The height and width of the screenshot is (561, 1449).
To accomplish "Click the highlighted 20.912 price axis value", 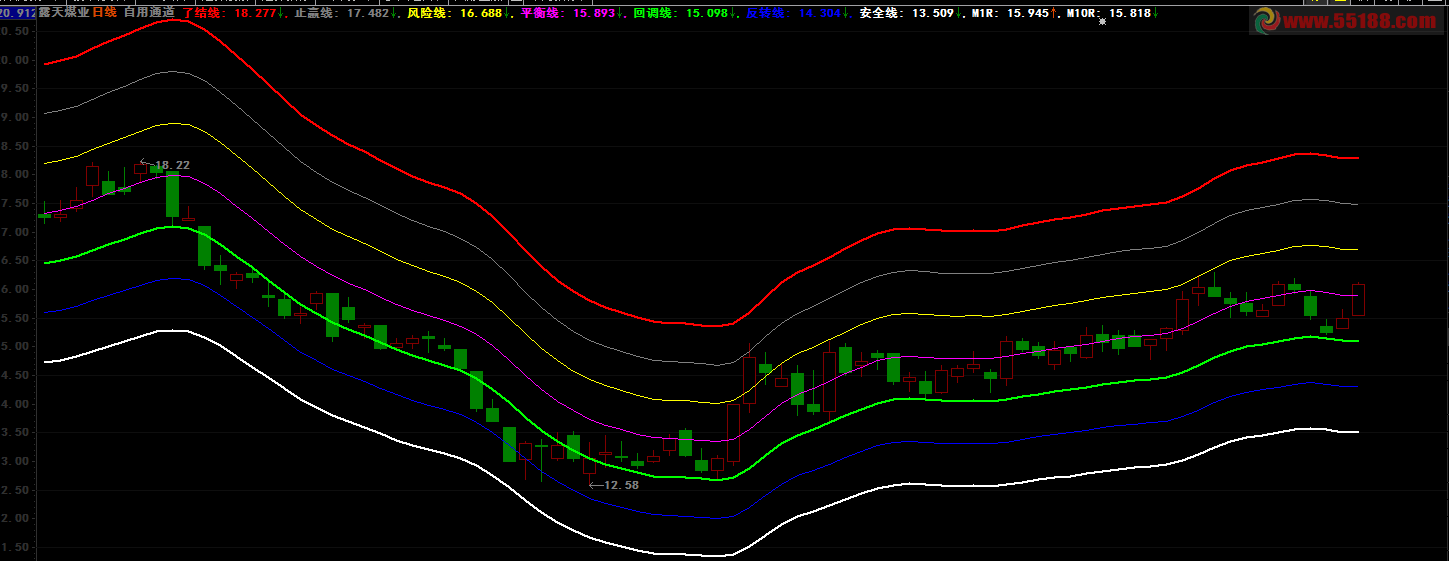I will tap(19, 13).
